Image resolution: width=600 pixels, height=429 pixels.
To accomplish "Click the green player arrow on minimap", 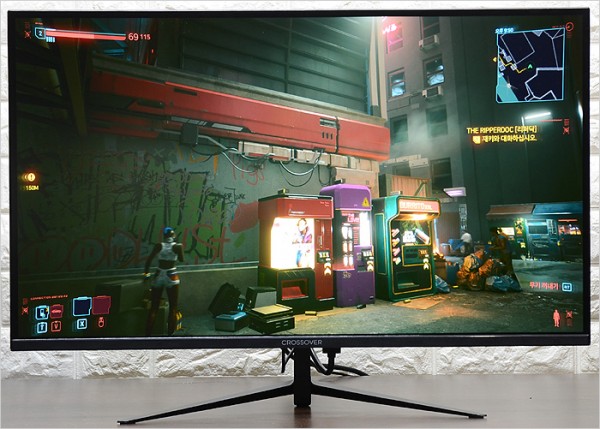I will [x=530, y=66].
